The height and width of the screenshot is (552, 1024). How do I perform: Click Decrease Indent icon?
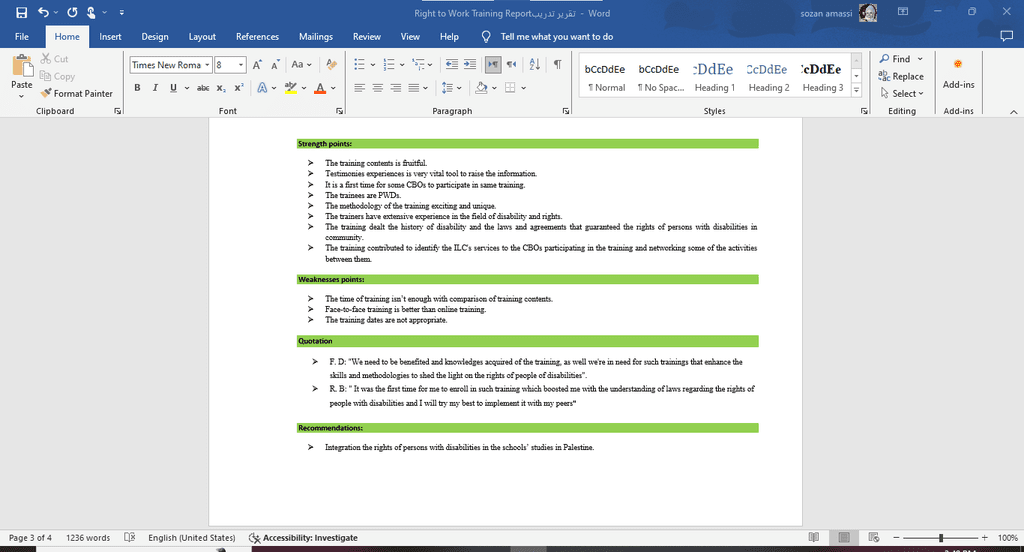[451, 64]
